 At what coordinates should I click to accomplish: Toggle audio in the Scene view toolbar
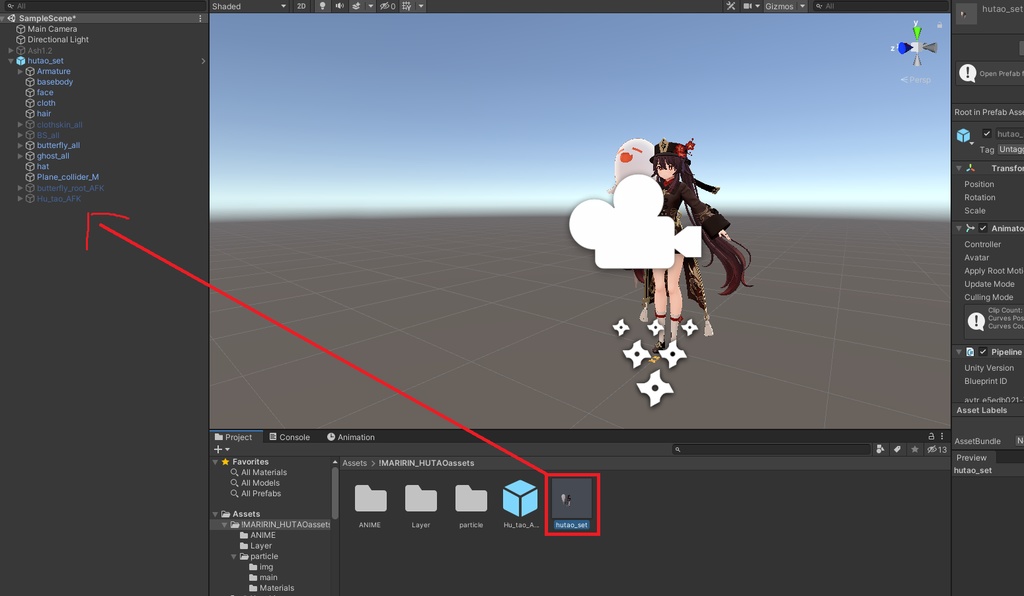338,6
